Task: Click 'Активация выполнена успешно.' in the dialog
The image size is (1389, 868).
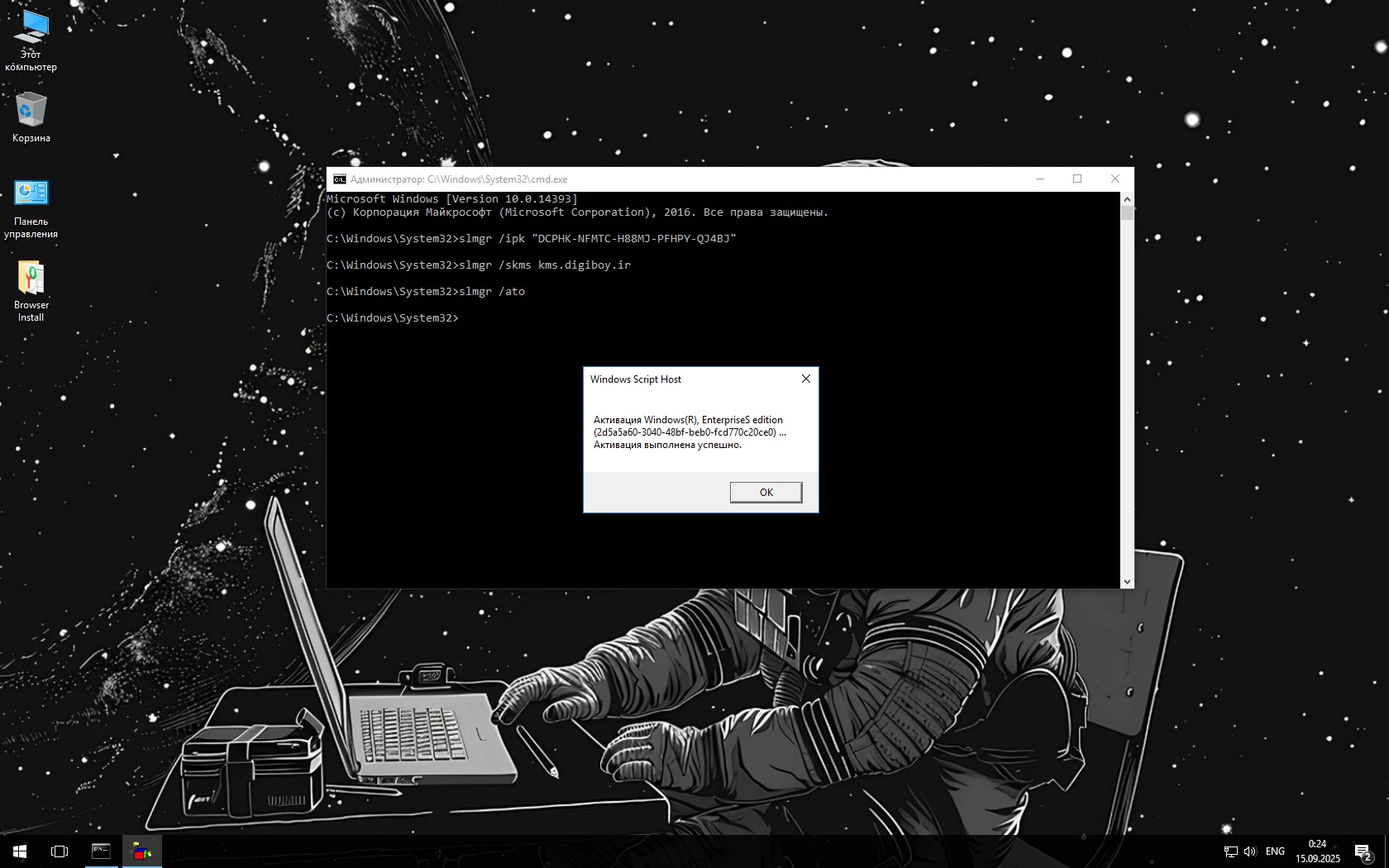Action: 668,445
